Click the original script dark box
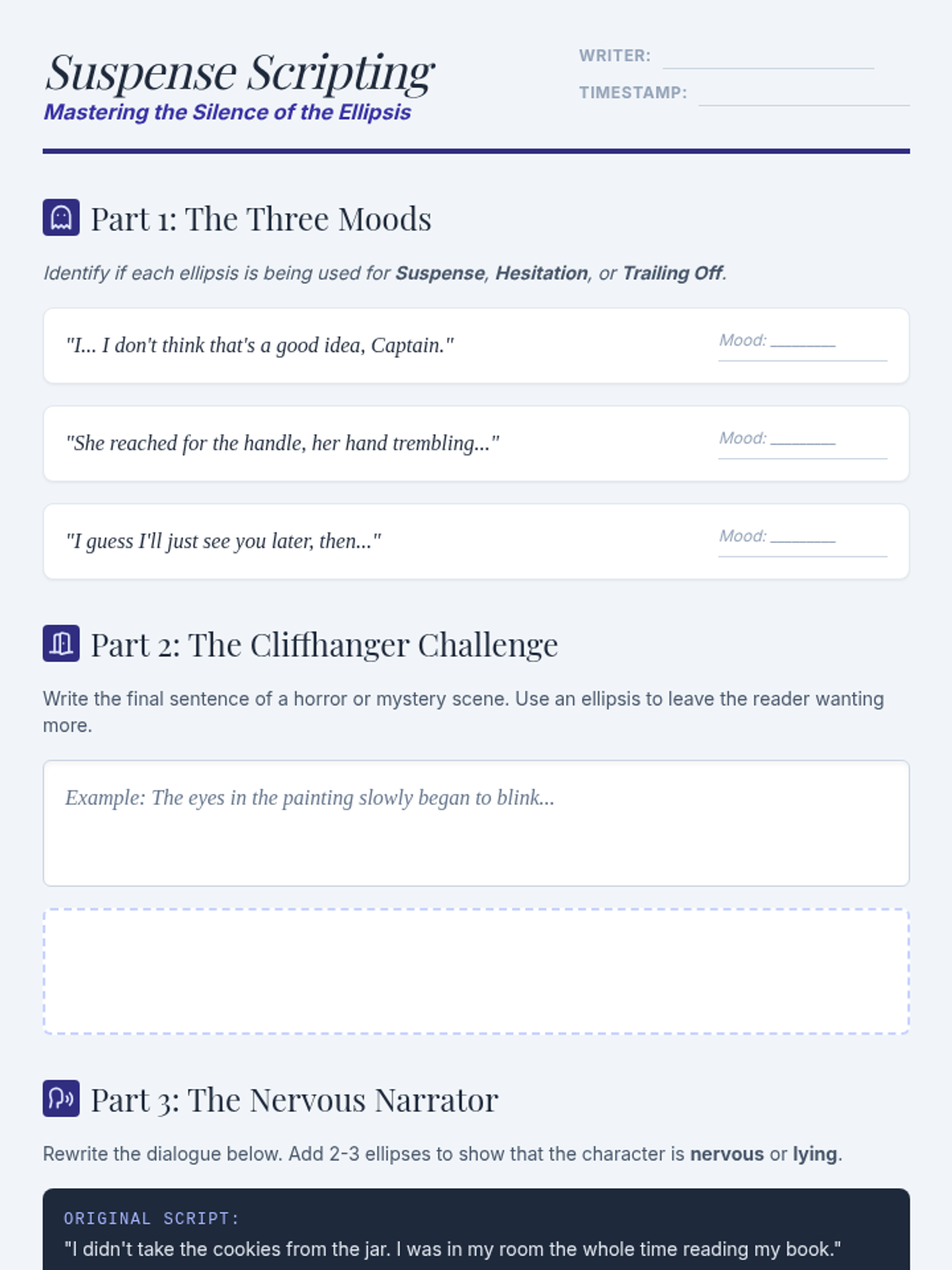This screenshot has width=952, height=1270. pyautogui.click(x=476, y=1230)
